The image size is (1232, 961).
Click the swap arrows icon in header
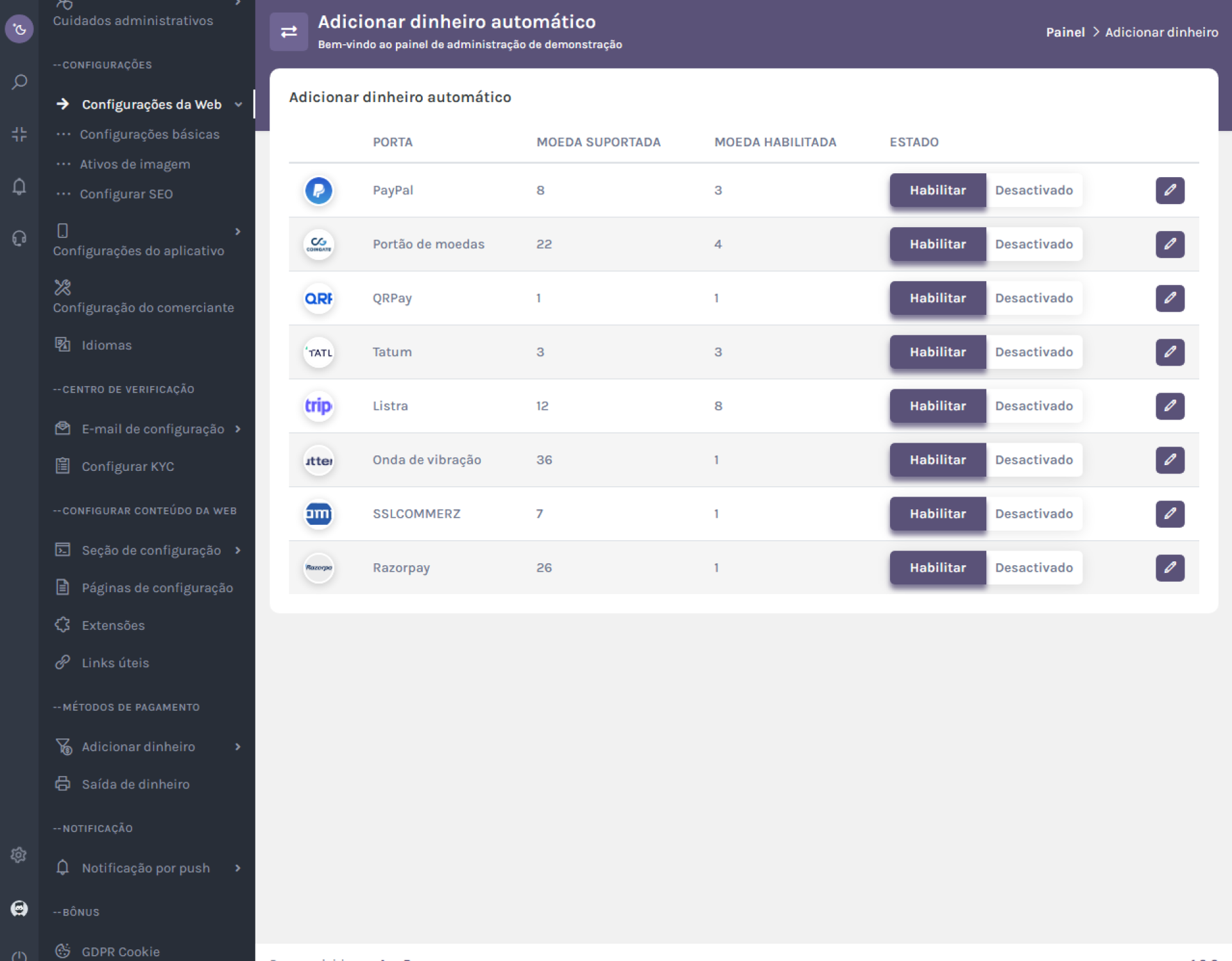tap(289, 31)
